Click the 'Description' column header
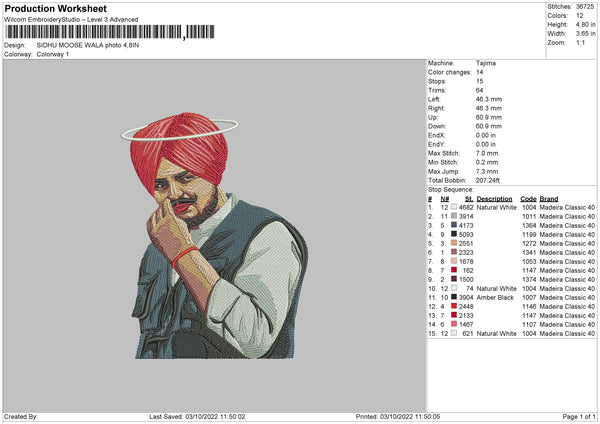This screenshot has width=600, height=424. coord(494,199)
